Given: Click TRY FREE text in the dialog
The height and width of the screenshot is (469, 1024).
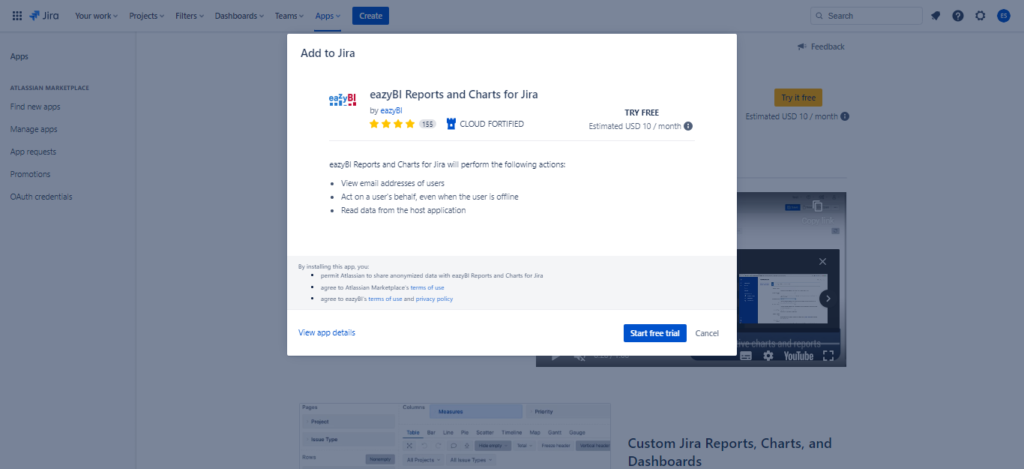Looking at the screenshot, I should point(642,112).
